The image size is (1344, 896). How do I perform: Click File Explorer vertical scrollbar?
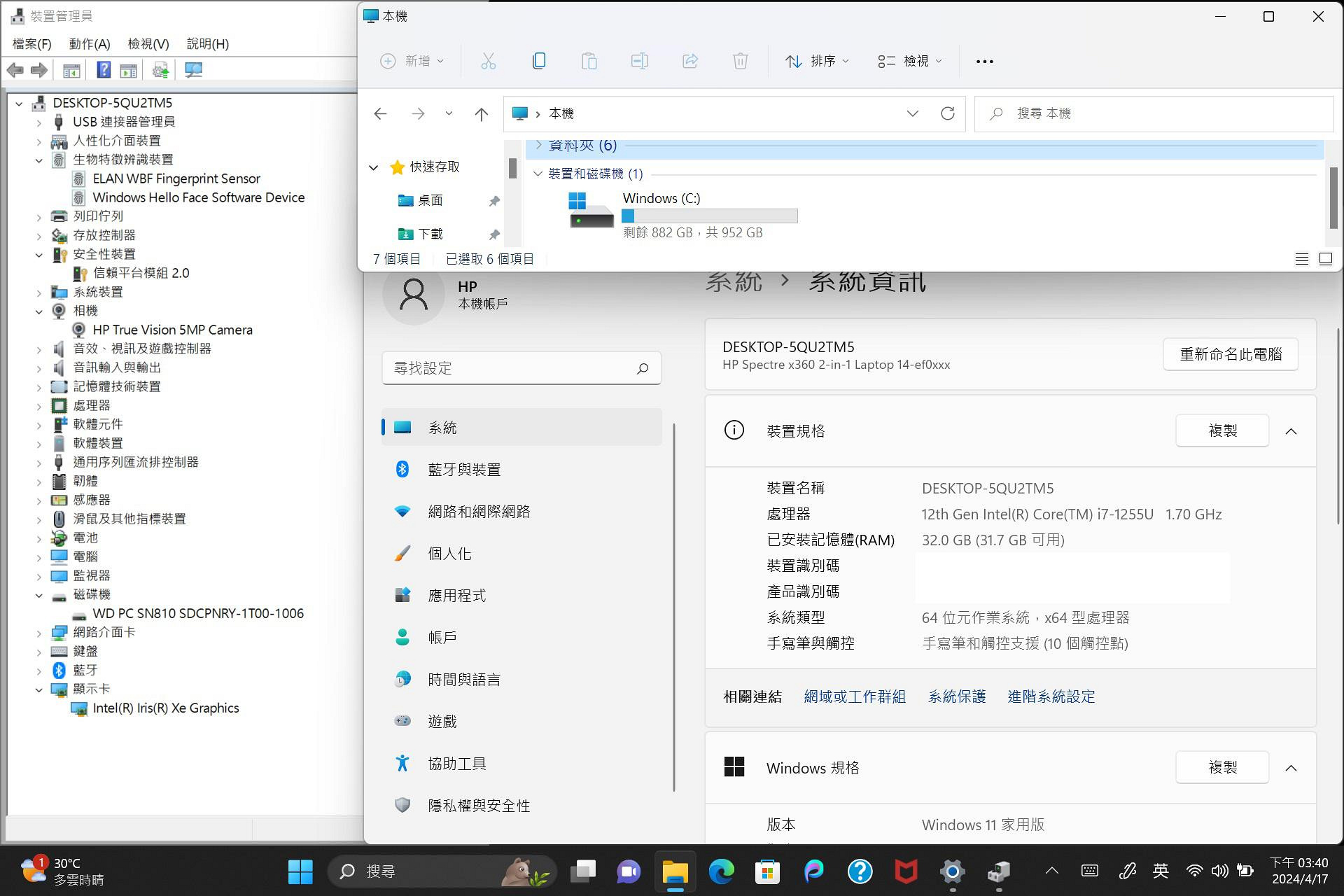[x=1333, y=197]
